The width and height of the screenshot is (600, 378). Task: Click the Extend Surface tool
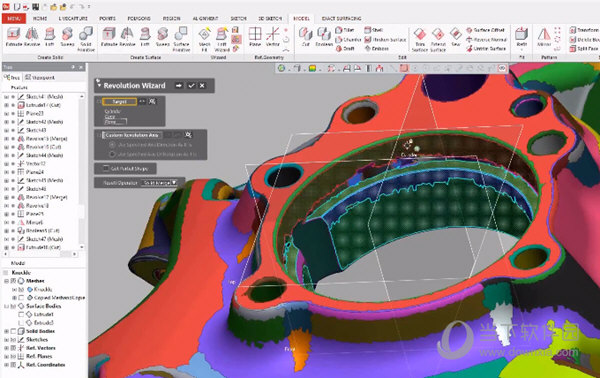pyautogui.click(x=438, y=39)
